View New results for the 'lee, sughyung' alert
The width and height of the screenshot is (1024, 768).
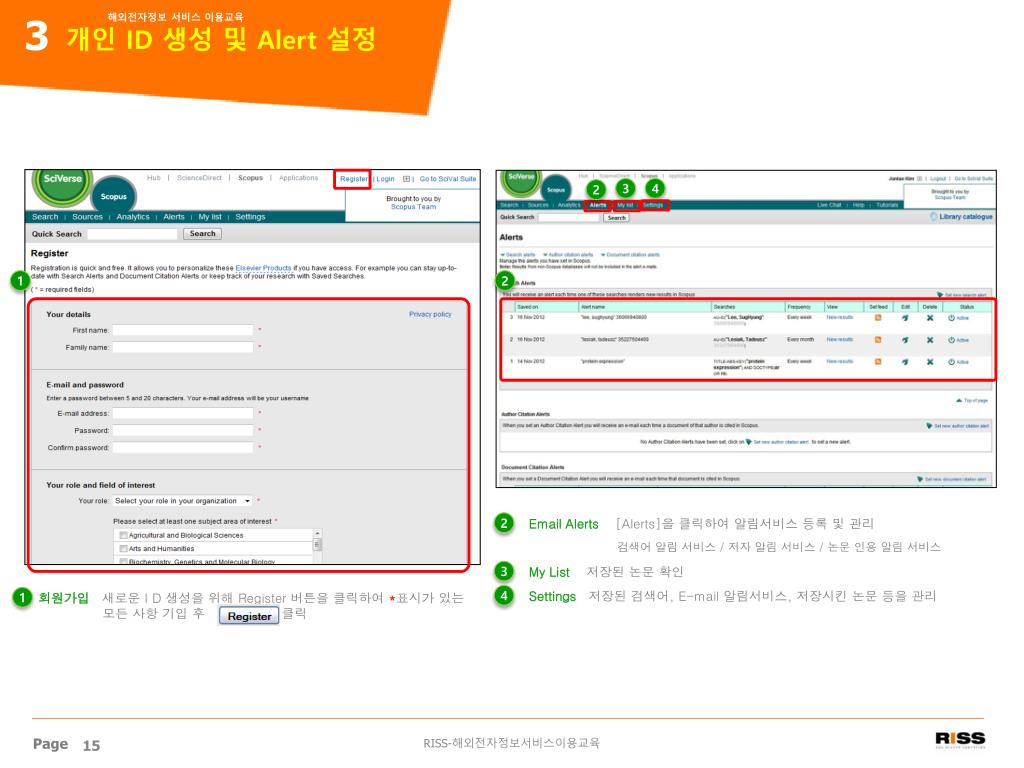click(x=840, y=317)
